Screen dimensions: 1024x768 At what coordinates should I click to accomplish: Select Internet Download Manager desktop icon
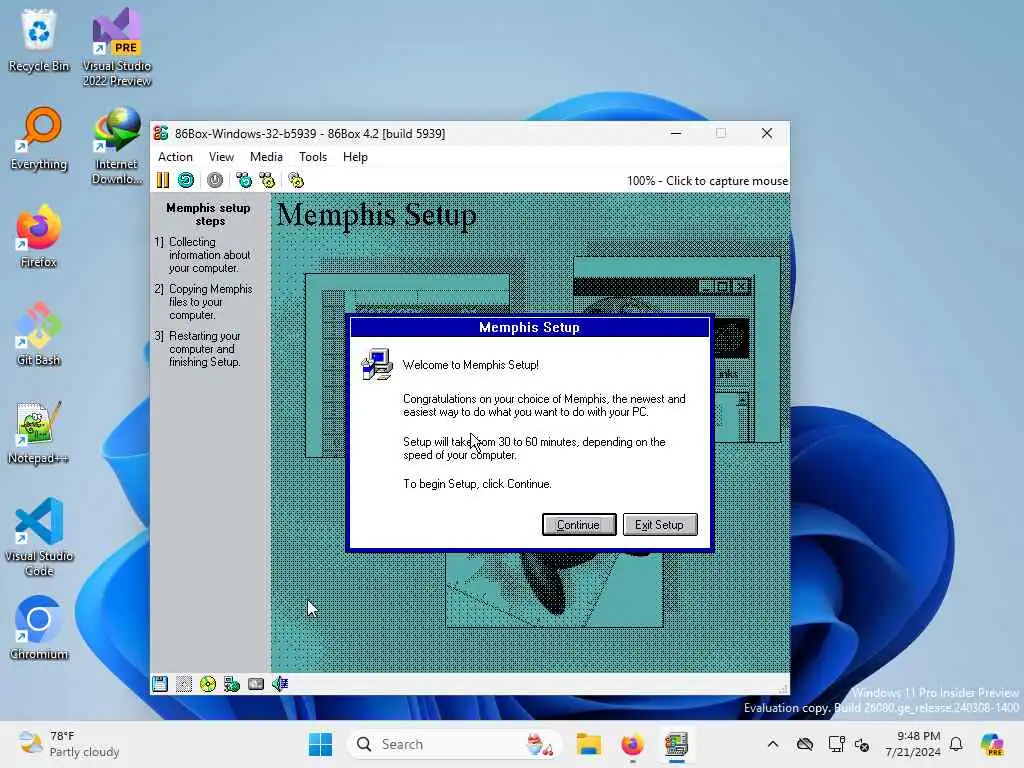pyautogui.click(x=116, y=145)
